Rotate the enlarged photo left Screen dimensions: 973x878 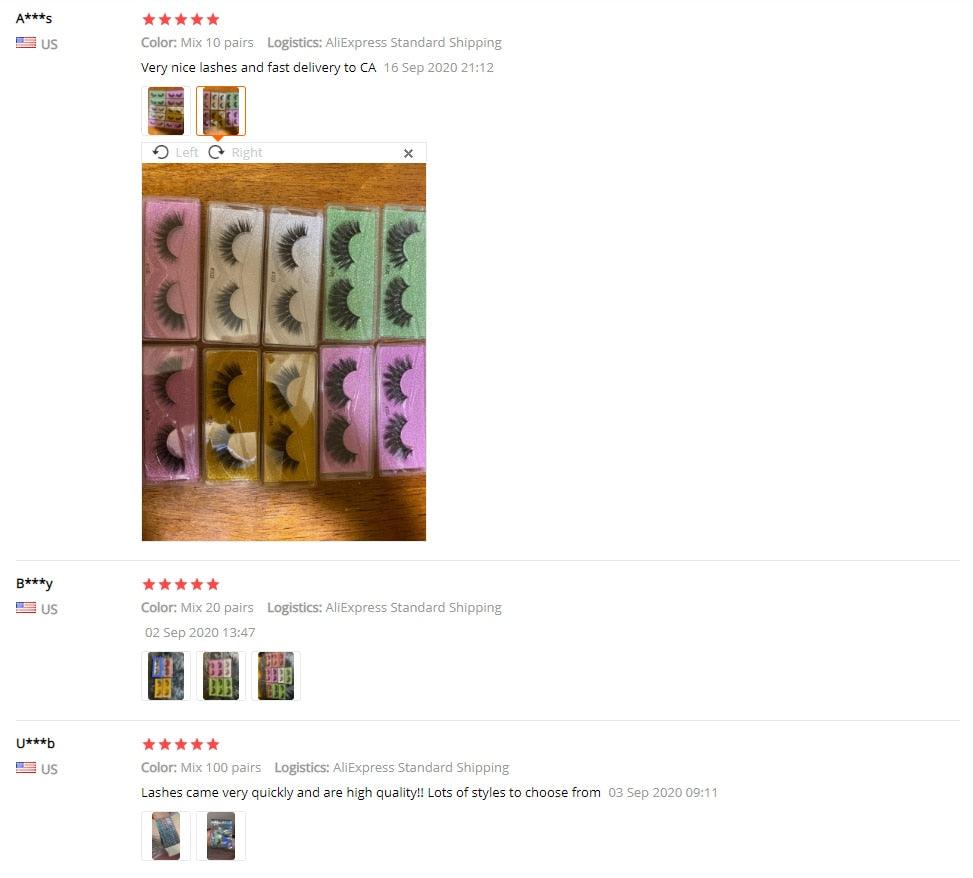tap(161, 152)
